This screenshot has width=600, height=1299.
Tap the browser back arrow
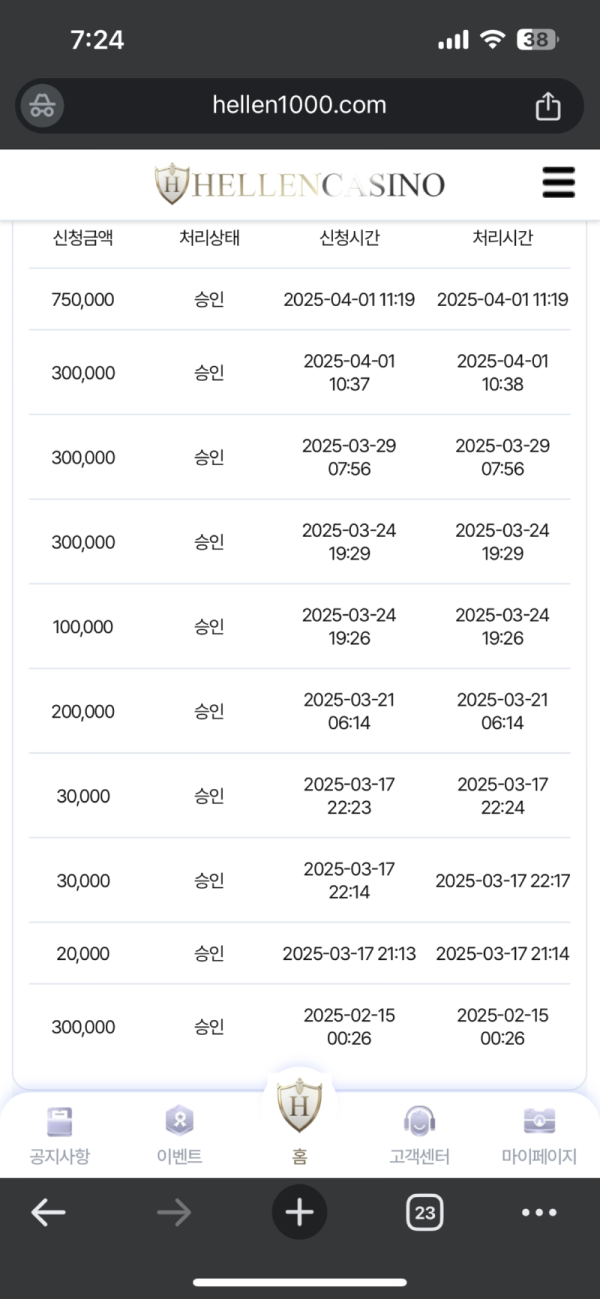tap(48, 1213)
